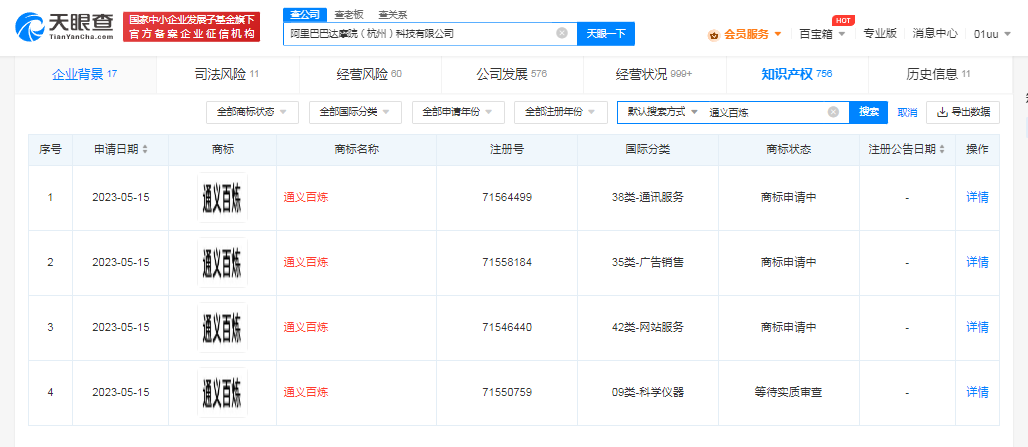Screen dimensions: 1028x447
Task: Click 通义百炼 name in the 09类 row
Action: 306,392
